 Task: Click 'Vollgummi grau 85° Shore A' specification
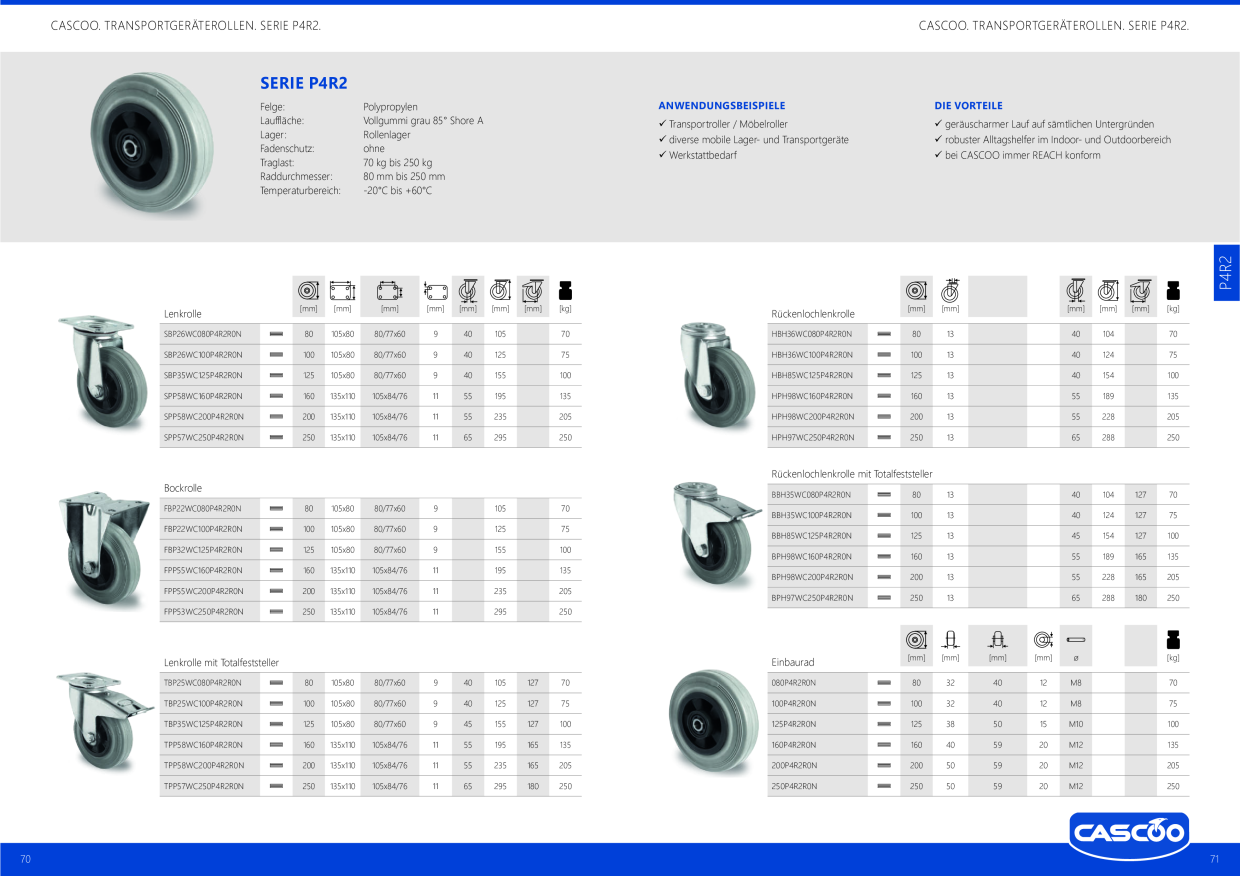[423, 120]
